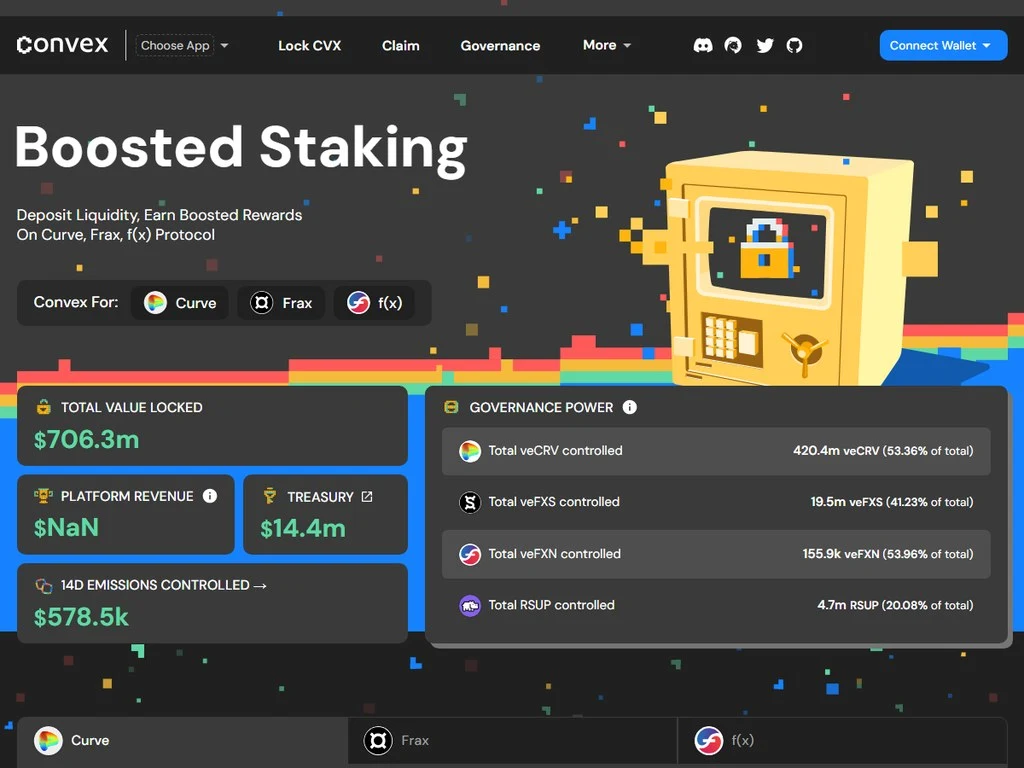
Task: Click the Total Value Locked lock icon
Action: tap(44, 407)
